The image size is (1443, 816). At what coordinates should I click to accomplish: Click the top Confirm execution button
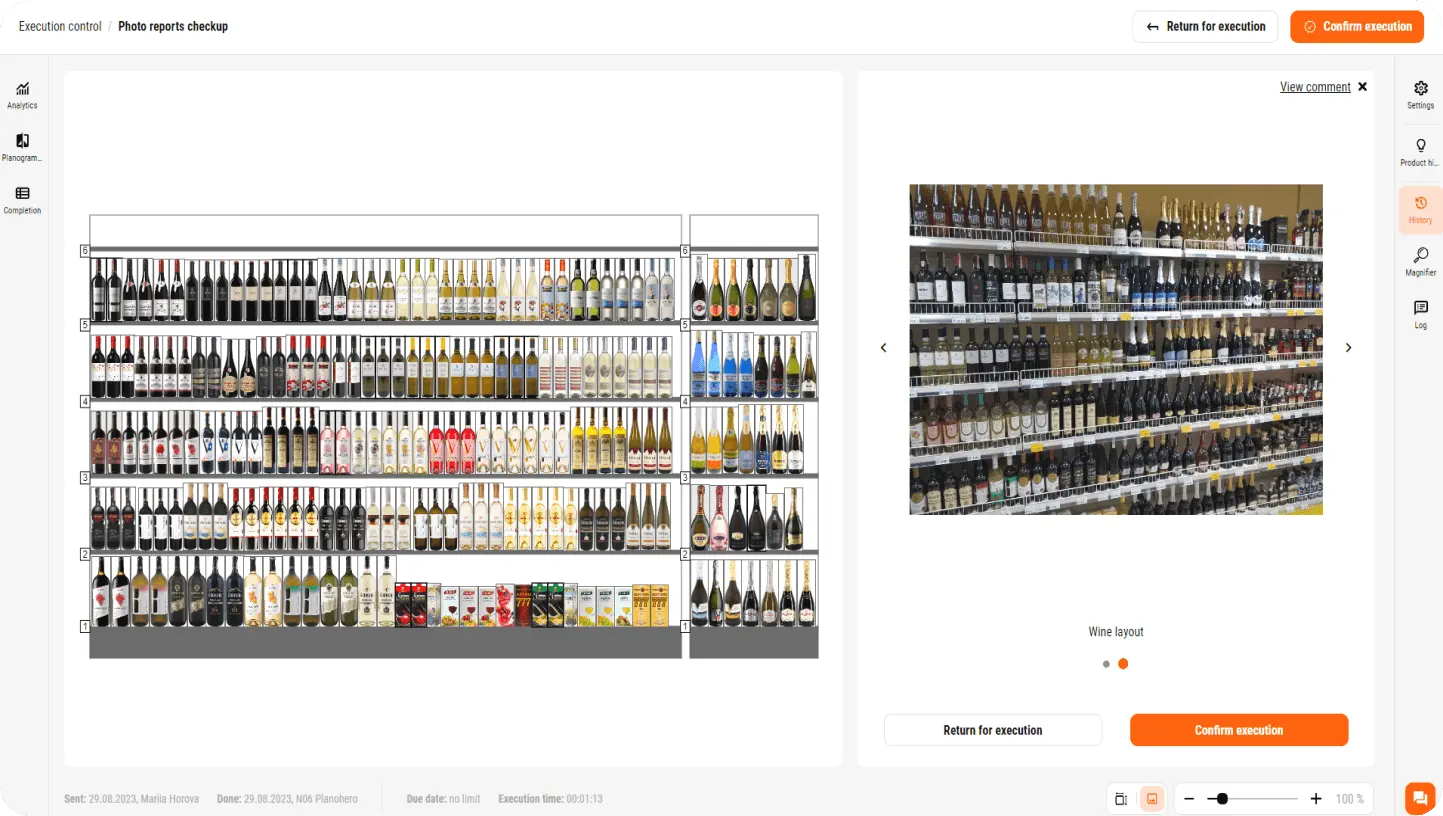1356,26
